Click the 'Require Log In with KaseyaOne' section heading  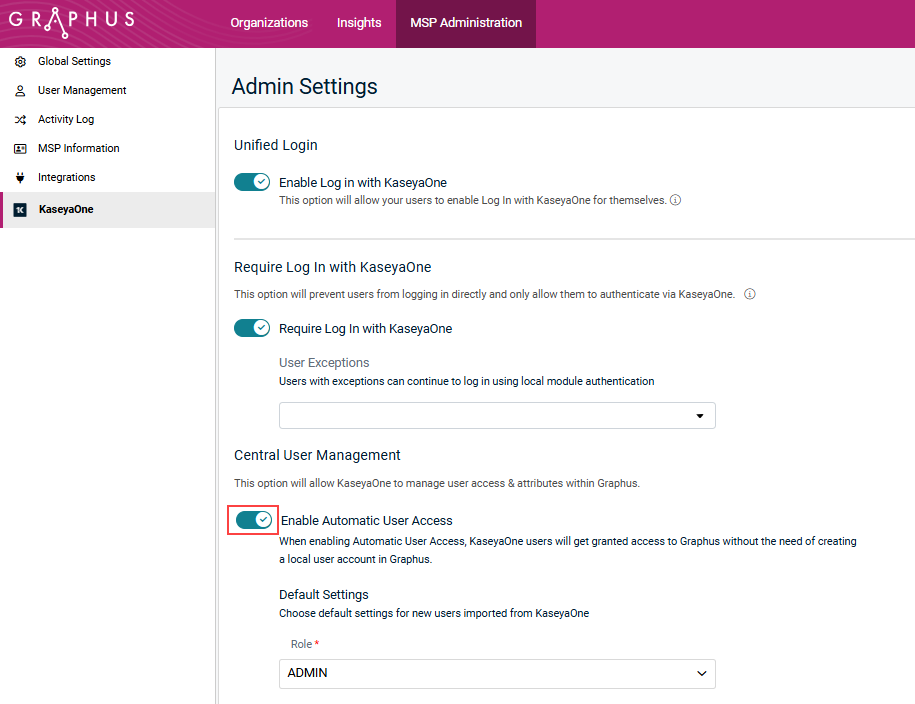pos(333,267)
